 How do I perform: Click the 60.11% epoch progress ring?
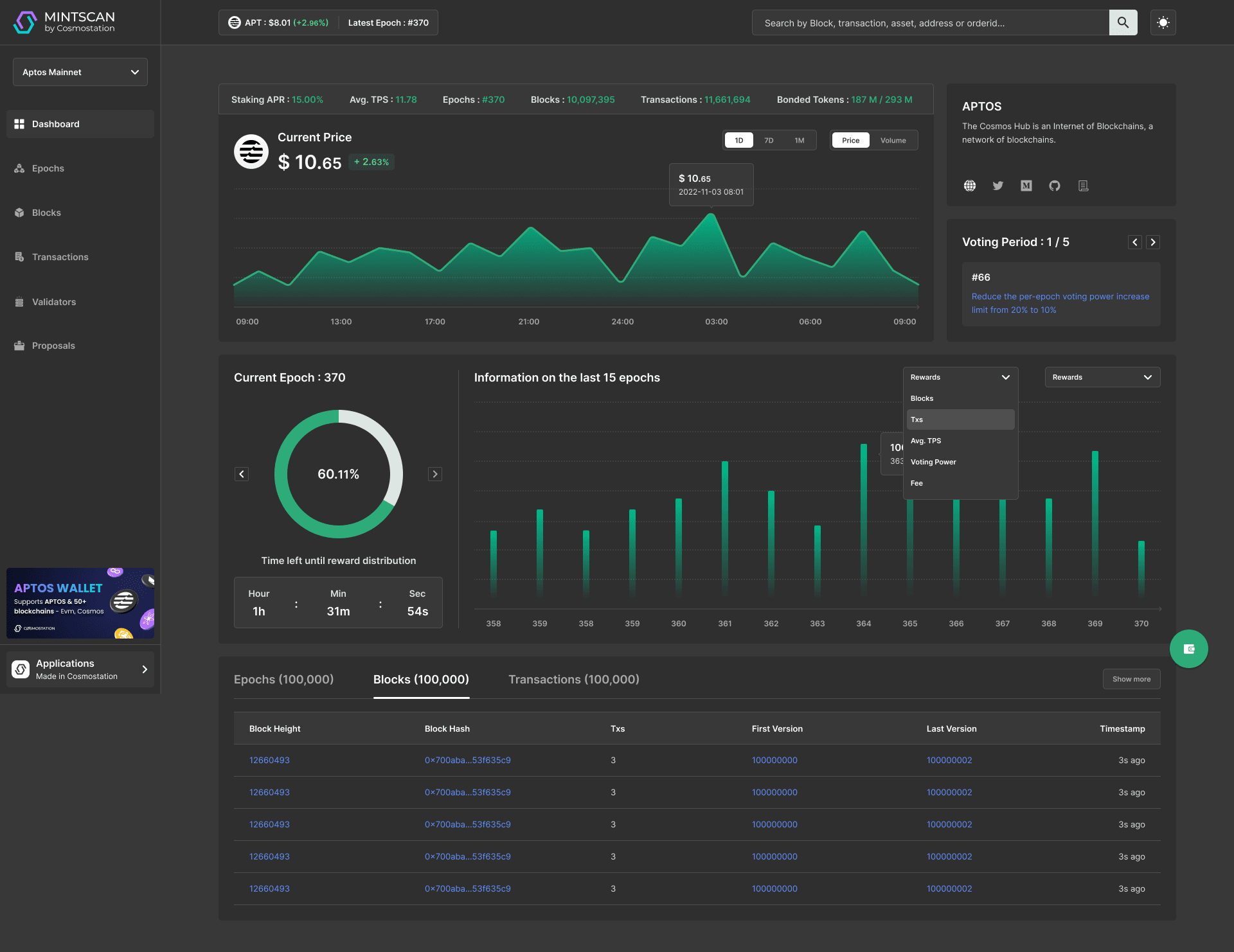coord(339,474)
